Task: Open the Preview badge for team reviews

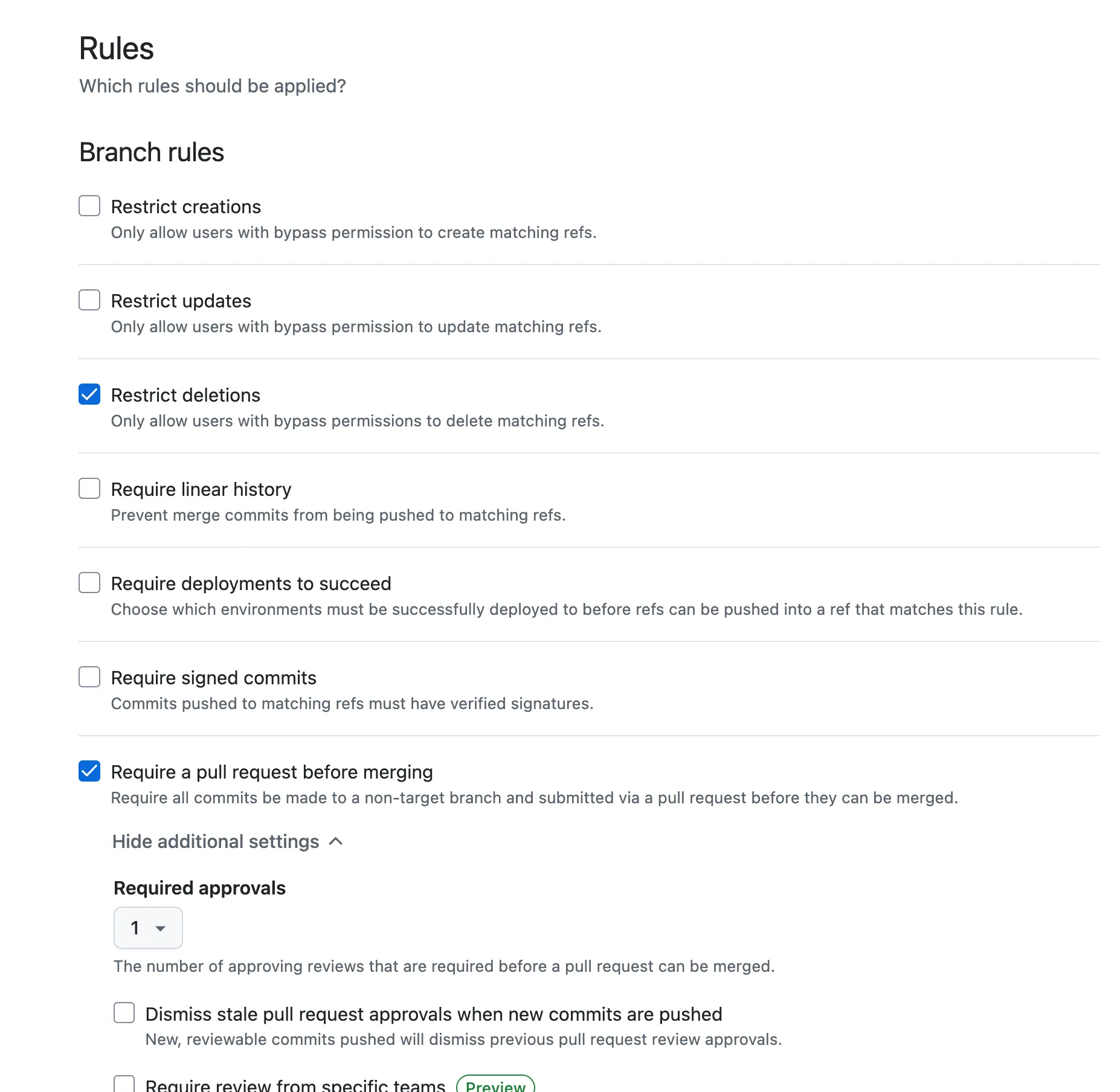Action: [x=495, y=1084]
